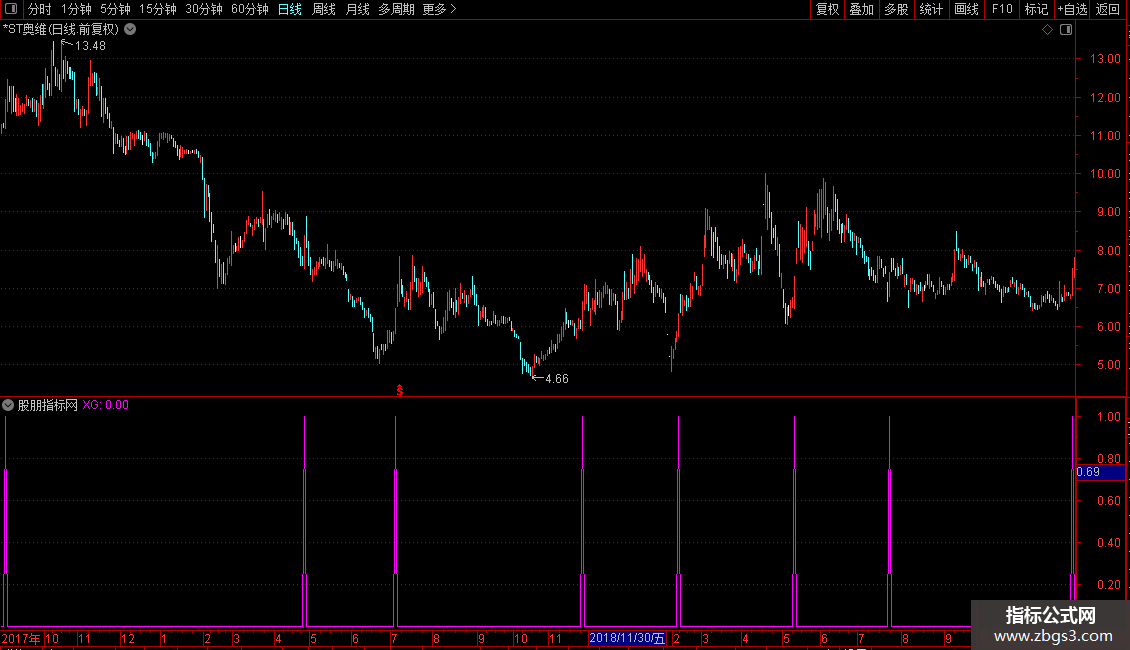The width and height of the screenshot is (1130, 650).
Task: Select the 60分钟 period tab
Action: (x=249, y=9)
